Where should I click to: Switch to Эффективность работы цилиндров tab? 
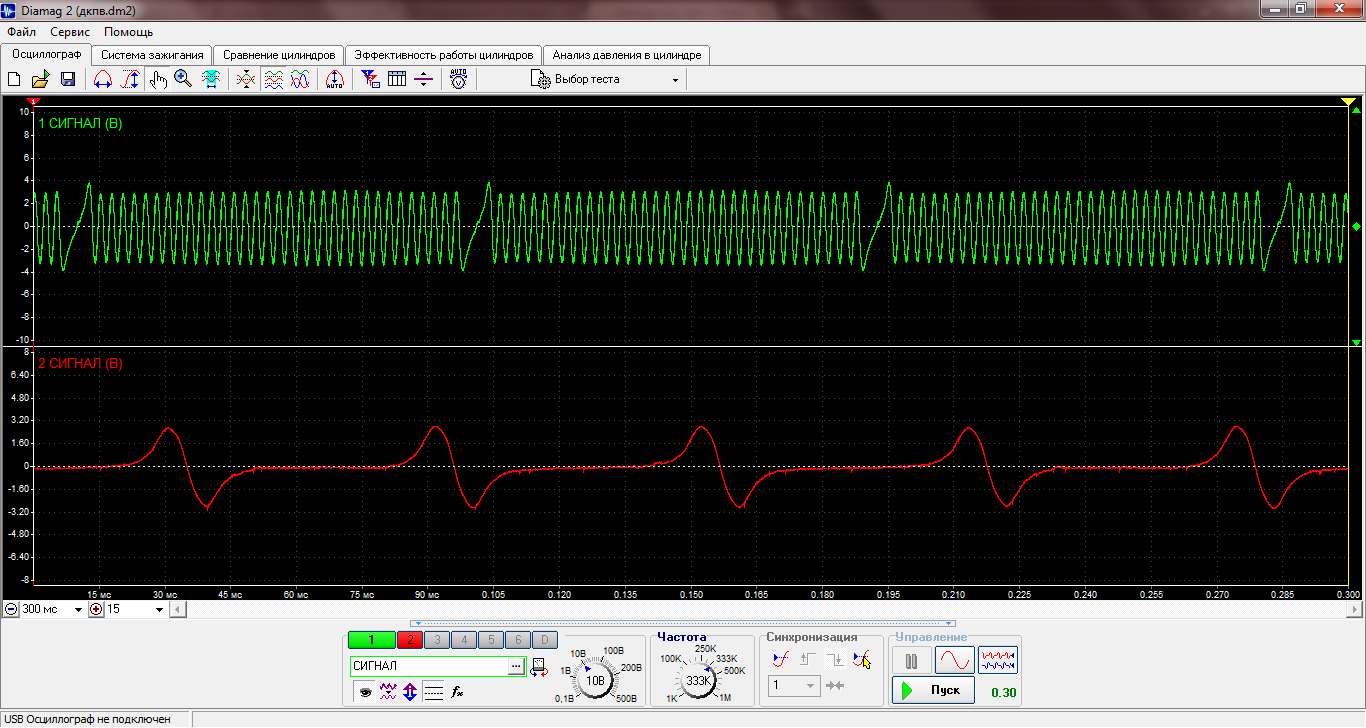[x=444, y=55]
